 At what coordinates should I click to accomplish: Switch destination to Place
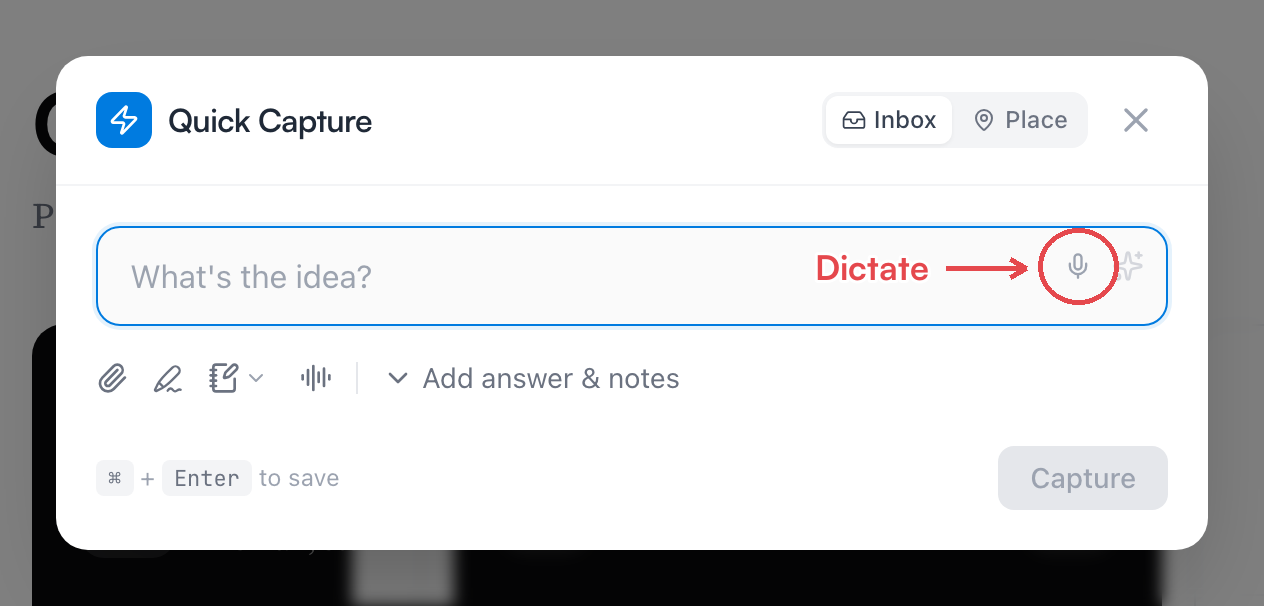click(x=1020, y=120)
